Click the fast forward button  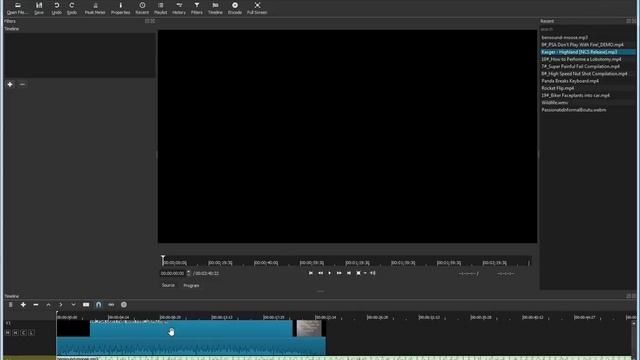pos(339,273)
